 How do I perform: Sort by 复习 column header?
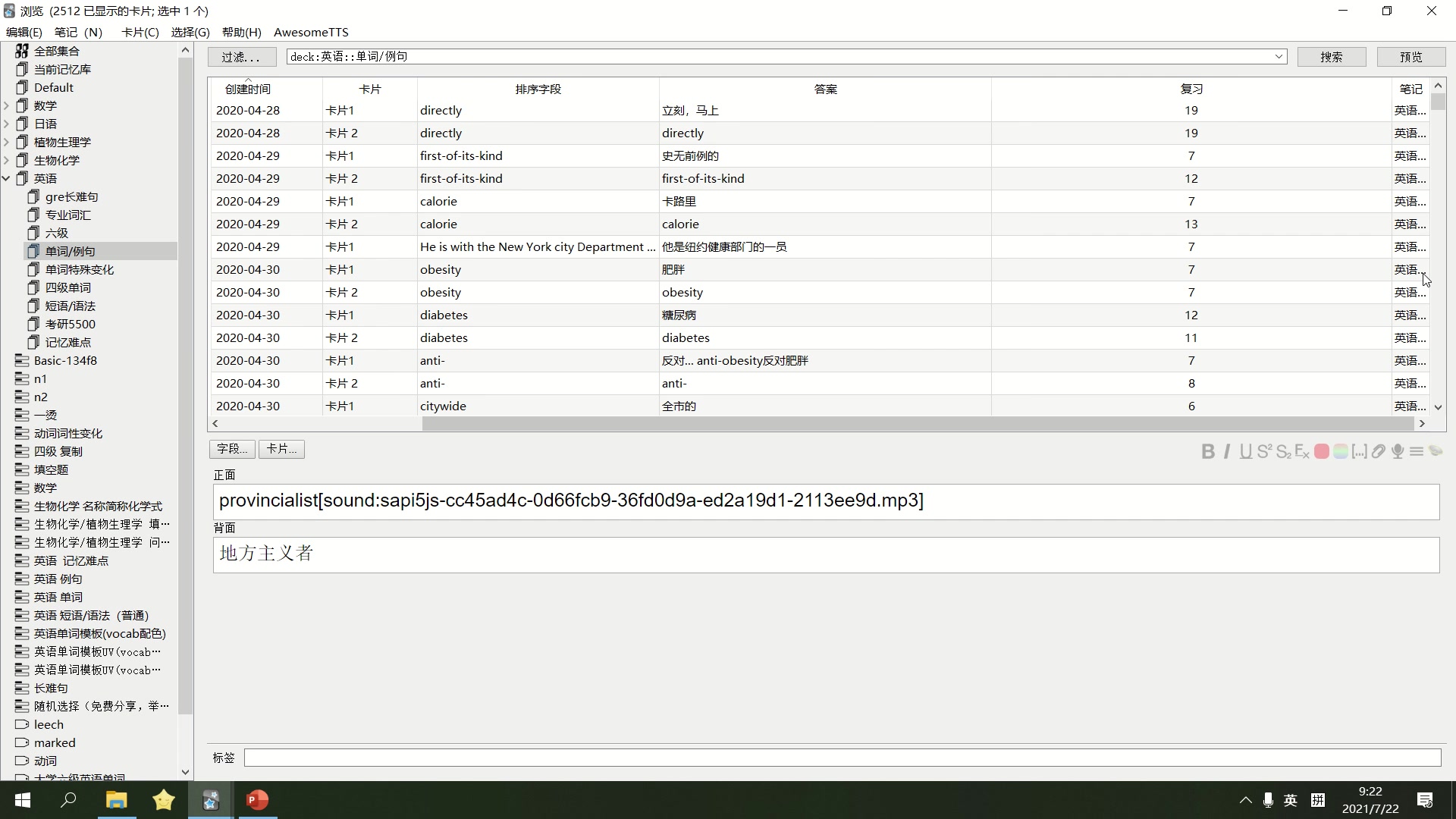click(1191, 89)
